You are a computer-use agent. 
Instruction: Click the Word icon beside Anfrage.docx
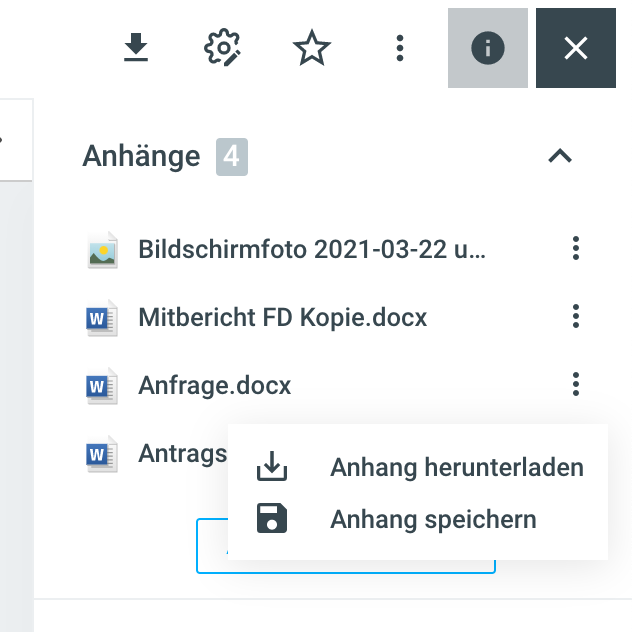pos(102,386)
